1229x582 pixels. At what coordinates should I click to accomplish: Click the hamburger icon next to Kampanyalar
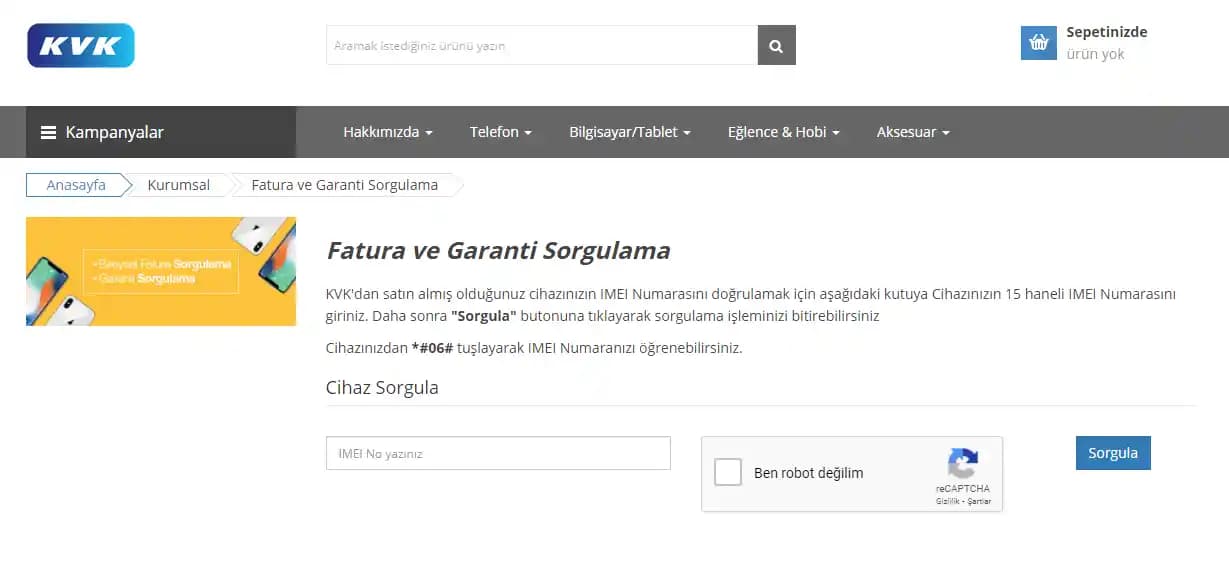click(x=47, y=131)
